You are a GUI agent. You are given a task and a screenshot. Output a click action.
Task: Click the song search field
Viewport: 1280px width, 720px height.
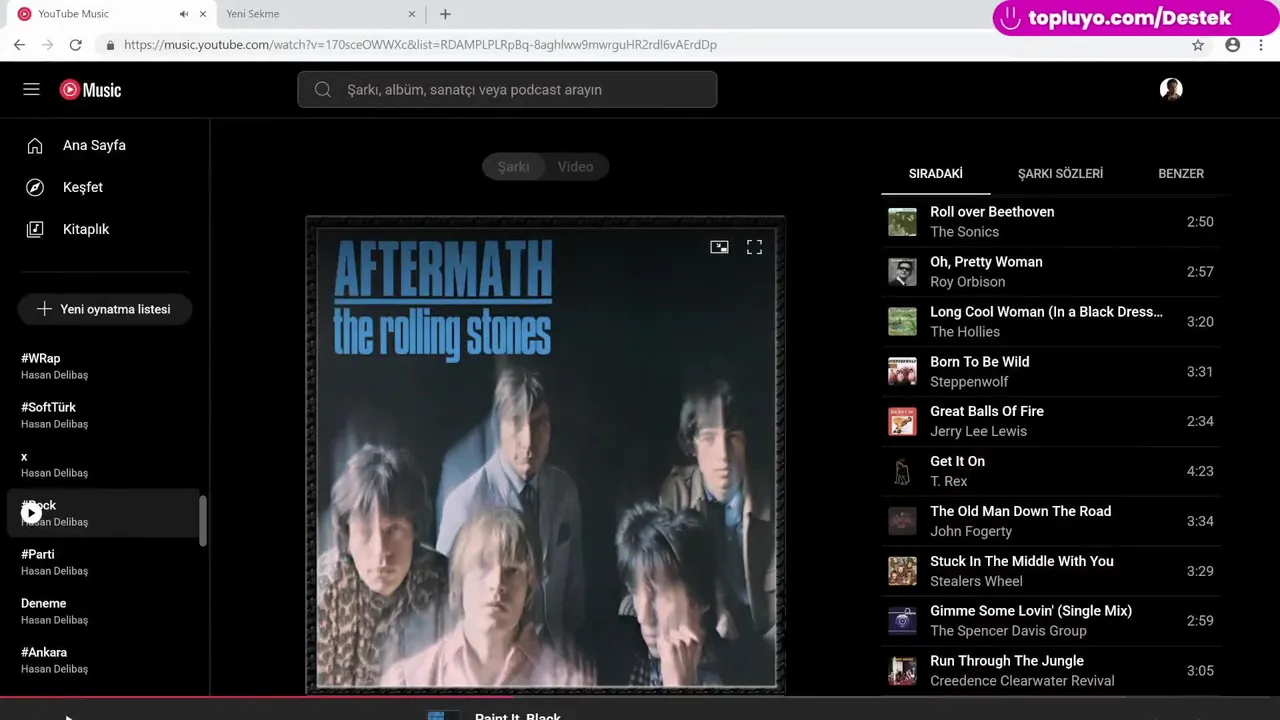click(x=507, y=90)
